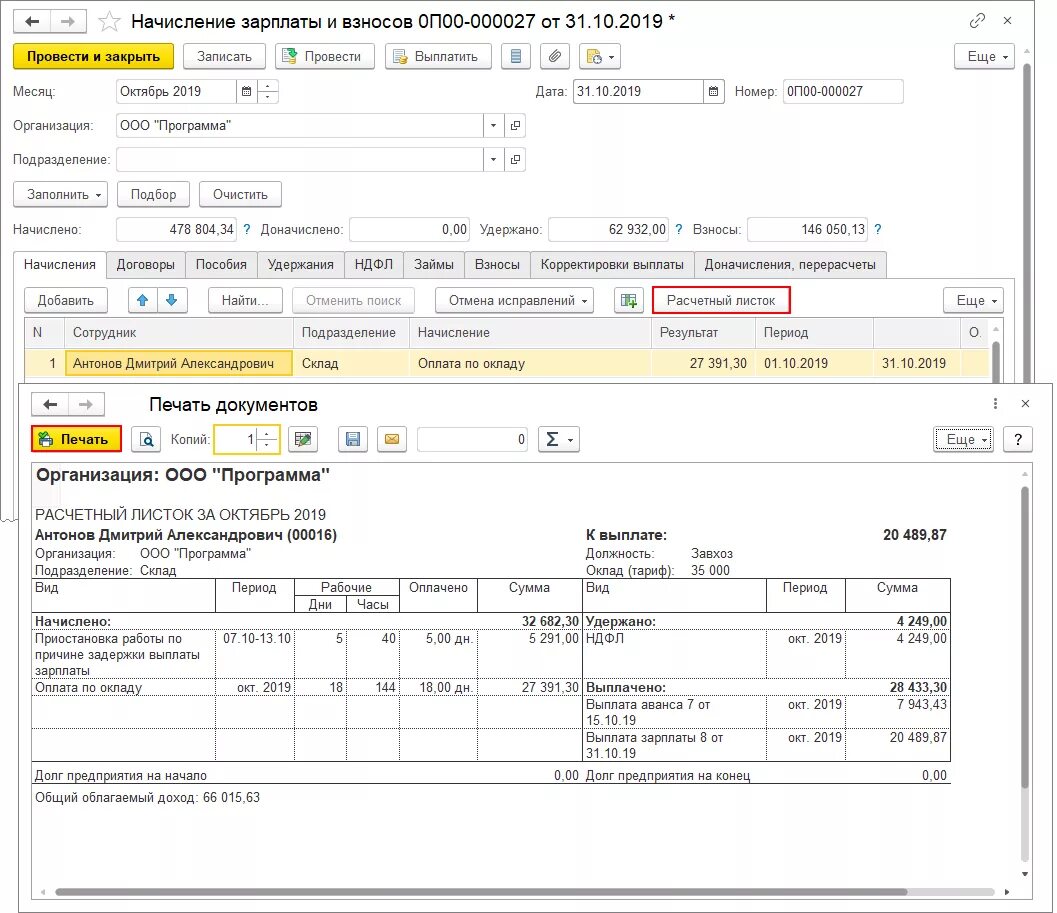Move the selected row down with the blue arrow
The width and height of the screenshot is (1057, 913).
[172, 301]
